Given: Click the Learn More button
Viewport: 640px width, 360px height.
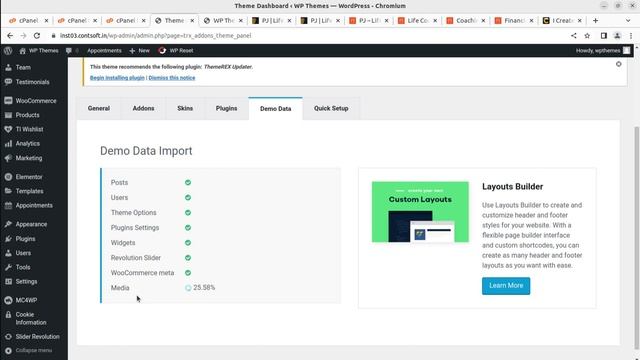Looking at the screenshot, I should click(506, 286).
